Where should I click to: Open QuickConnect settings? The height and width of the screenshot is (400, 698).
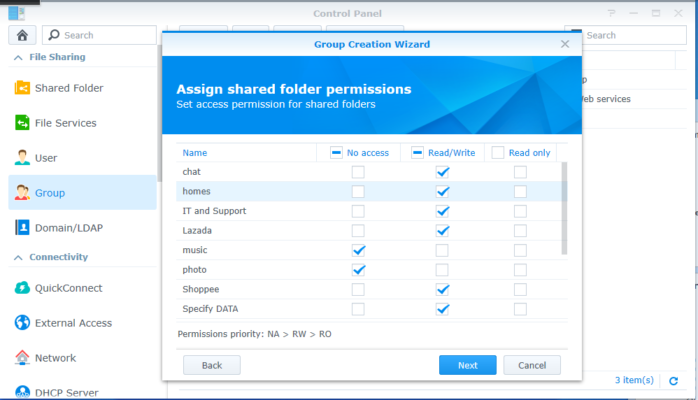pyautogui.click(x=82, y=288)
